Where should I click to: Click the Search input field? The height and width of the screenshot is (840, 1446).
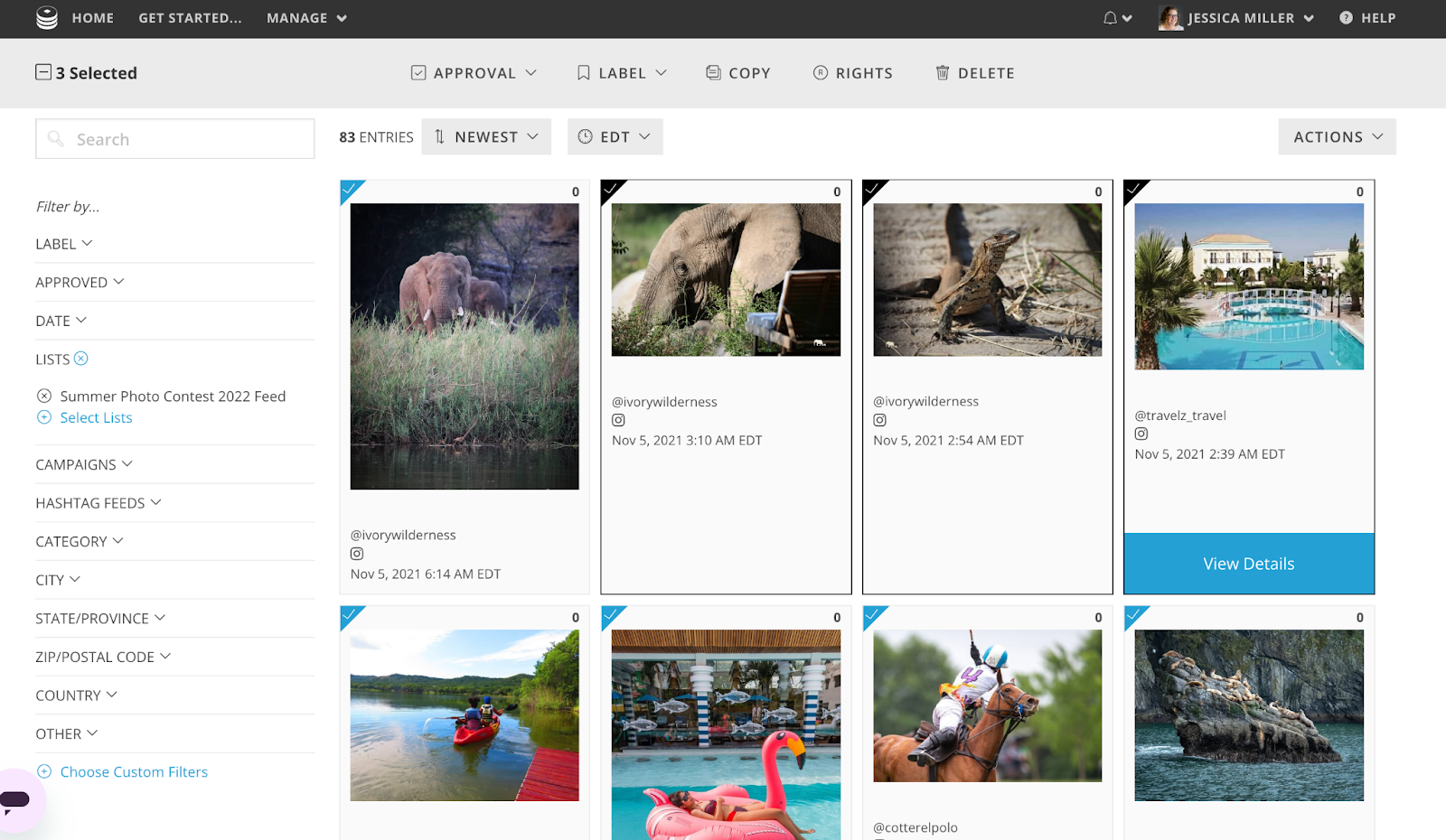pos(190,139)
